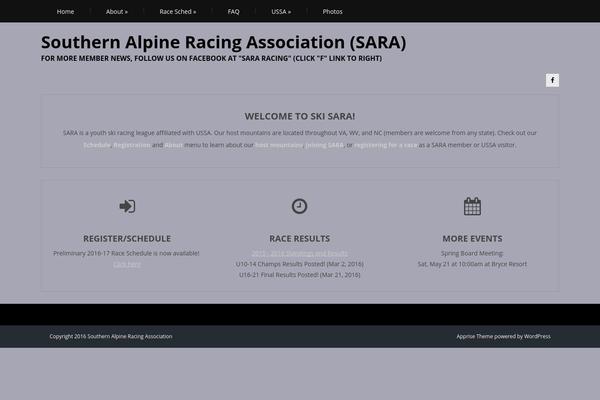Open the Photos page from the navigation

point(332,12)
